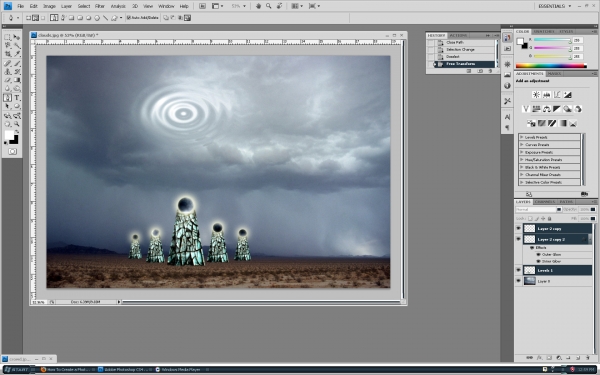Toggle lock all (padlock) icon
Viewport: 600px width, 375px height.
pyautogui.click(x=549, y=218)
